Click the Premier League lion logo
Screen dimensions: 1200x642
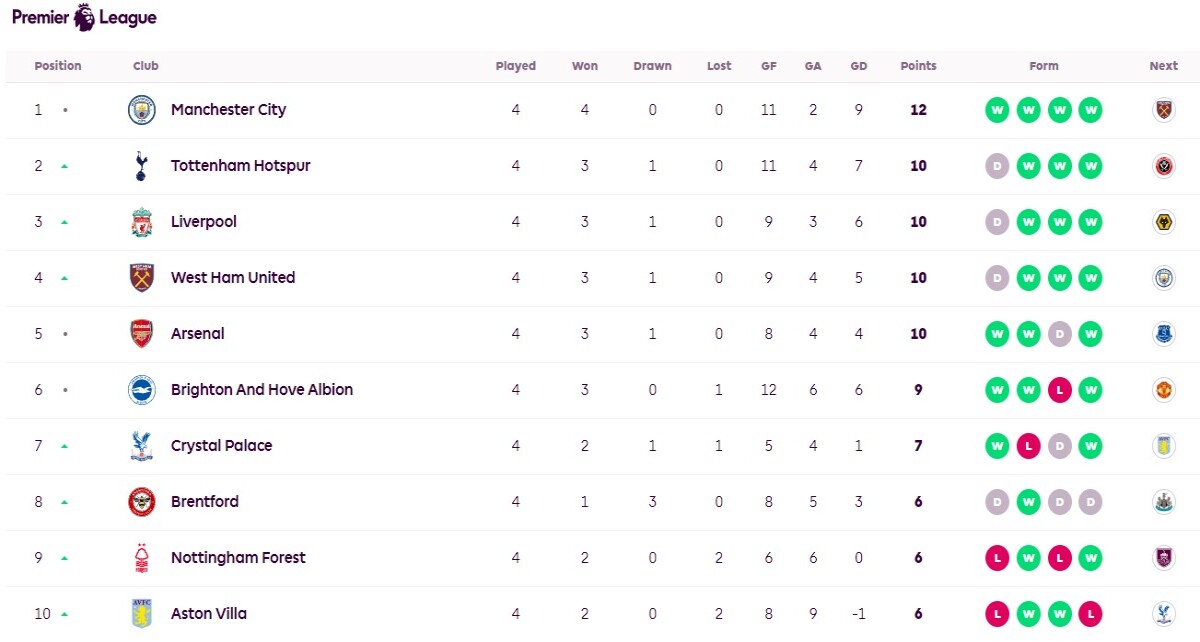tap(84, 17)
